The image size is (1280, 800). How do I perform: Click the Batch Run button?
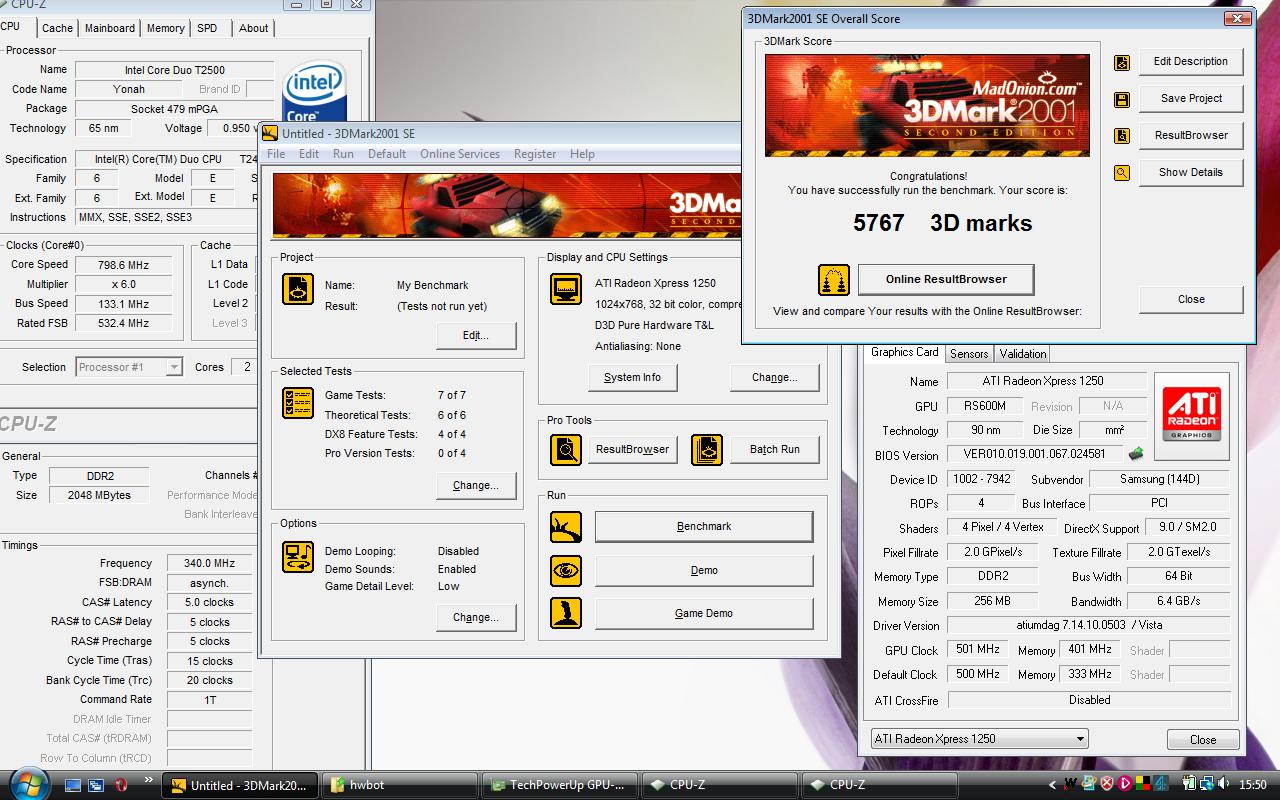(775, 450)
